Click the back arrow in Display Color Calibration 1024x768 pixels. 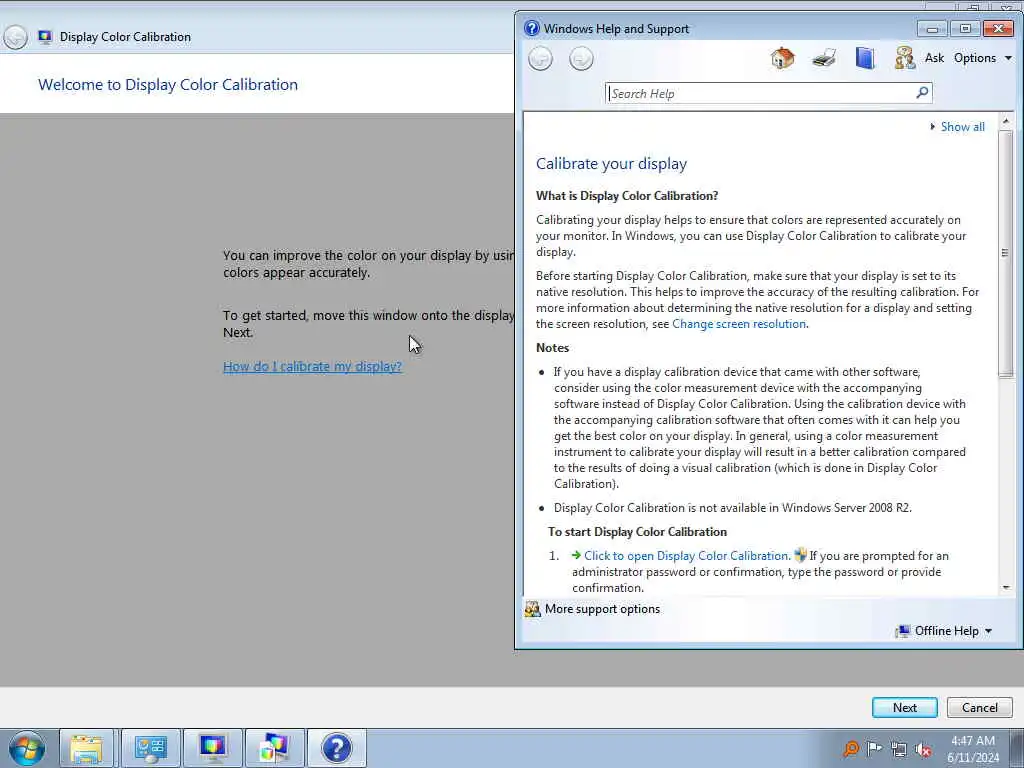(x=15, y=37)
